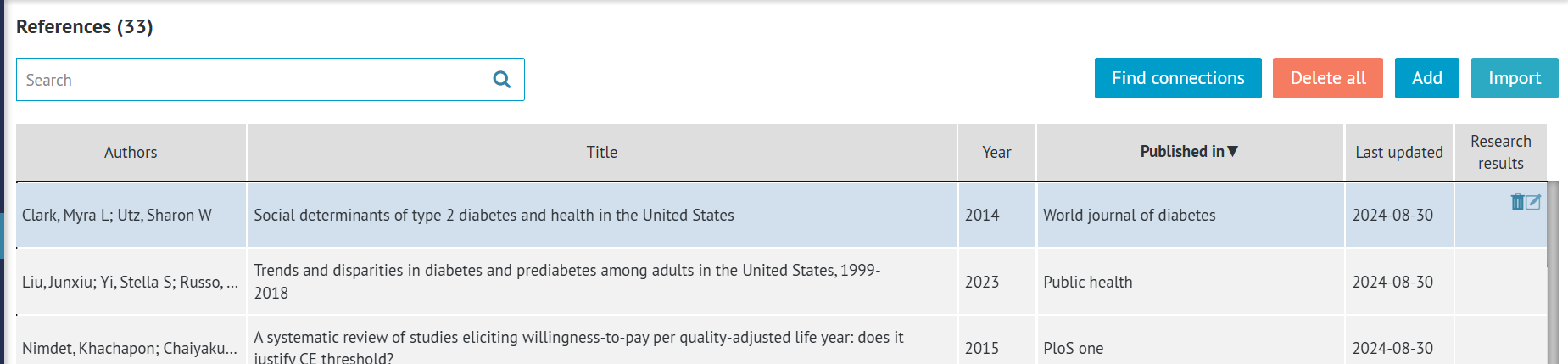Select the Nimdet, Khachapon reference row
This screenshot has width=1568, height=364.
point(781,341)
